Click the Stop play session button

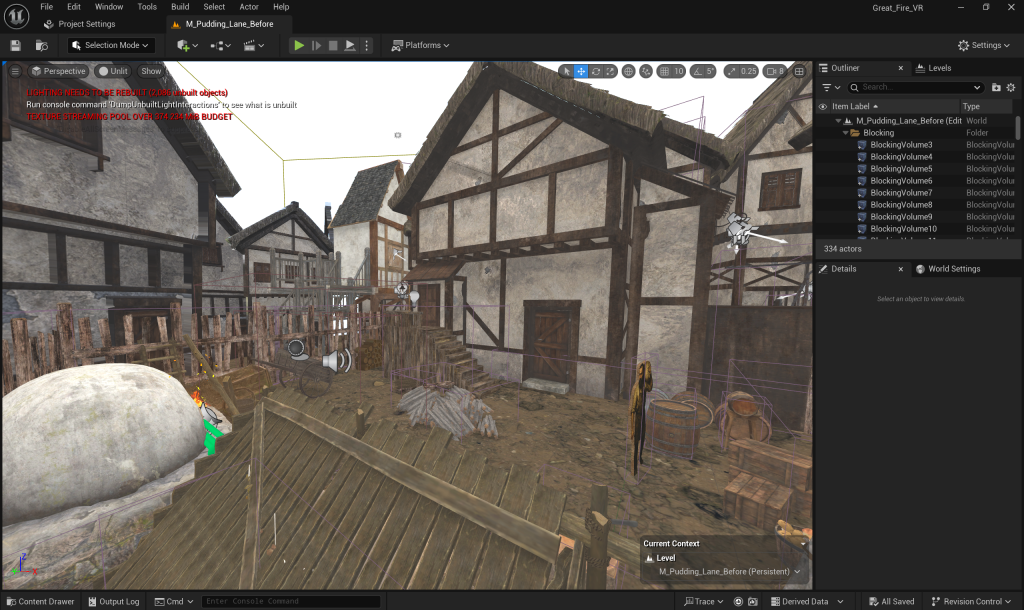click(x=333, y=46)
